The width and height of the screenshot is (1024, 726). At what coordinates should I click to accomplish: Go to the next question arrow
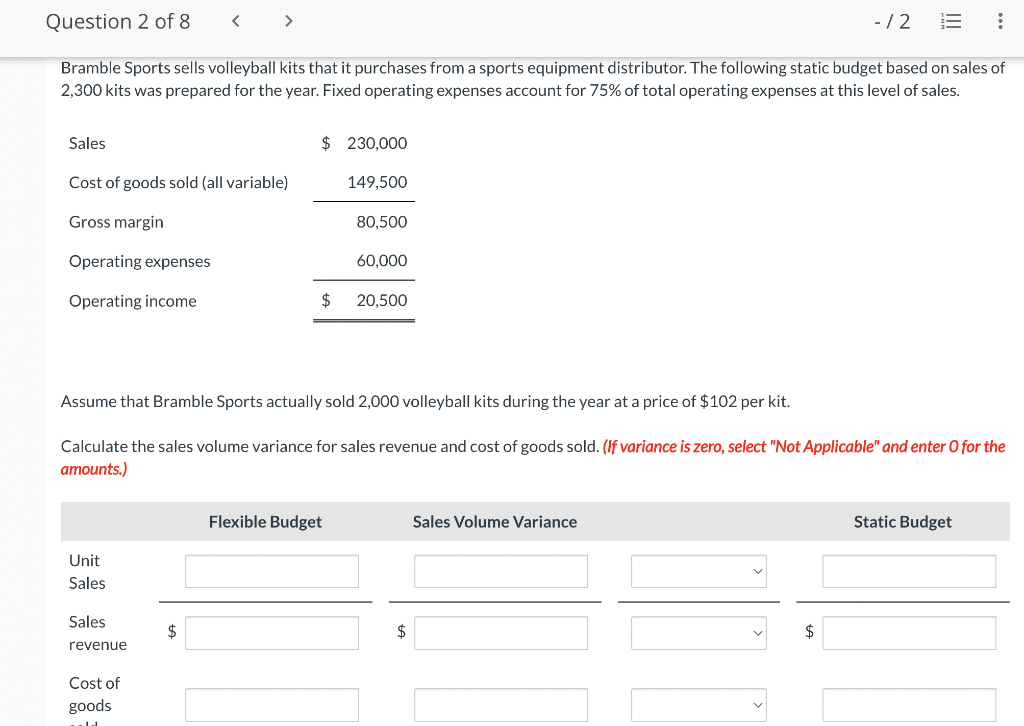point(289,22)
